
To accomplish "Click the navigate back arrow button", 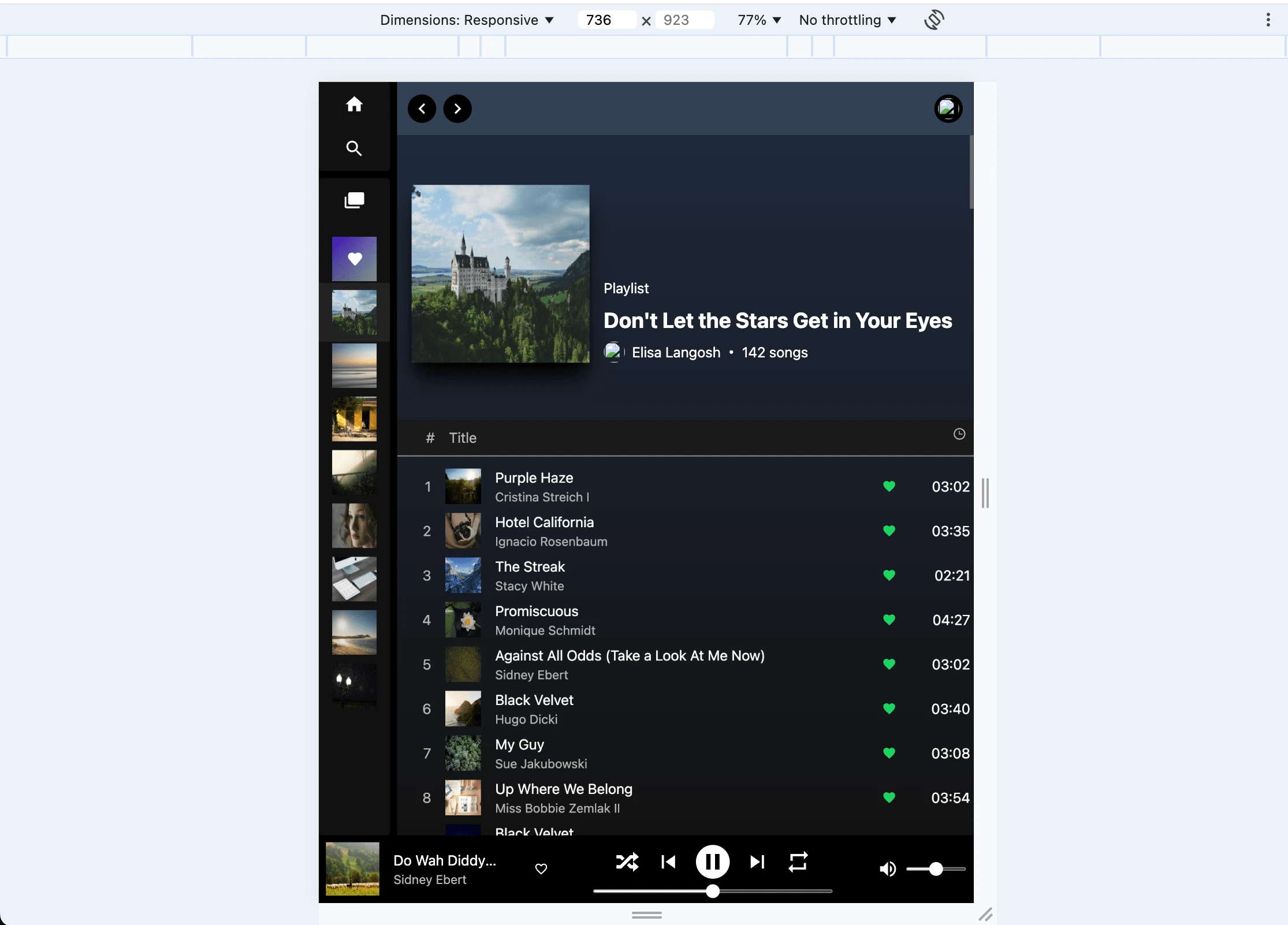I will pos(422,109).
